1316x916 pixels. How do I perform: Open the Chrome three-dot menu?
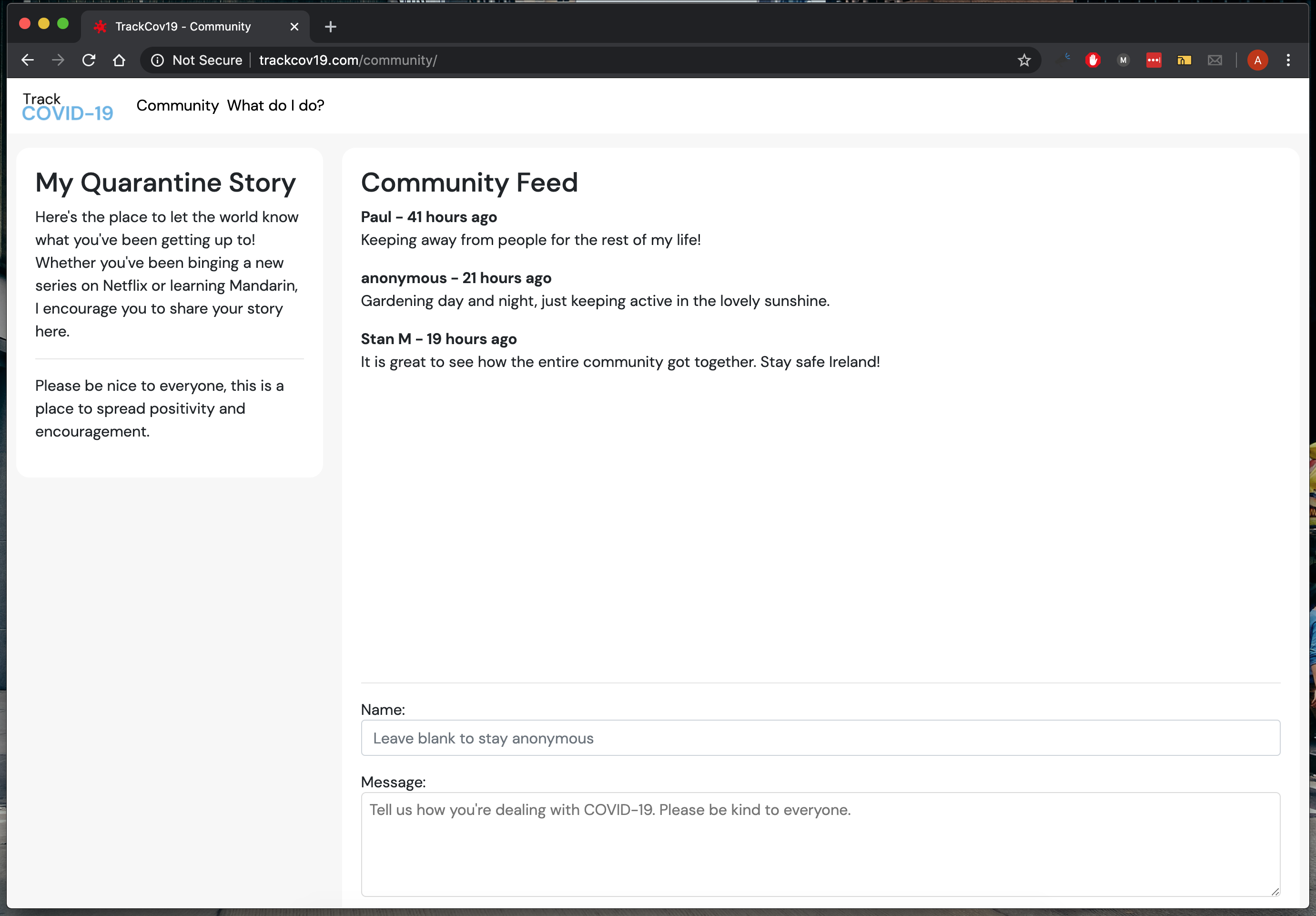1288,60
